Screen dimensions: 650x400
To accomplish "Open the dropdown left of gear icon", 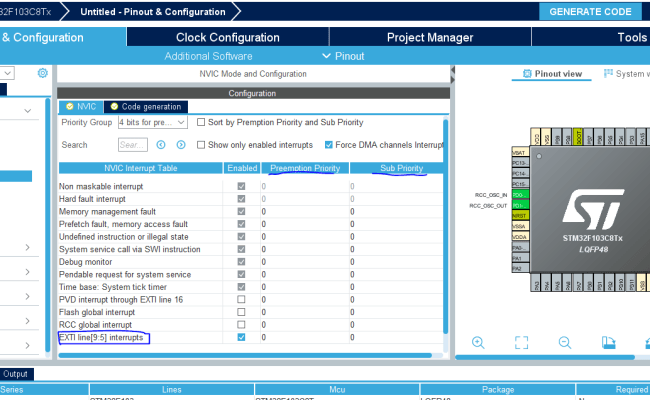I will tap(7, 73).
